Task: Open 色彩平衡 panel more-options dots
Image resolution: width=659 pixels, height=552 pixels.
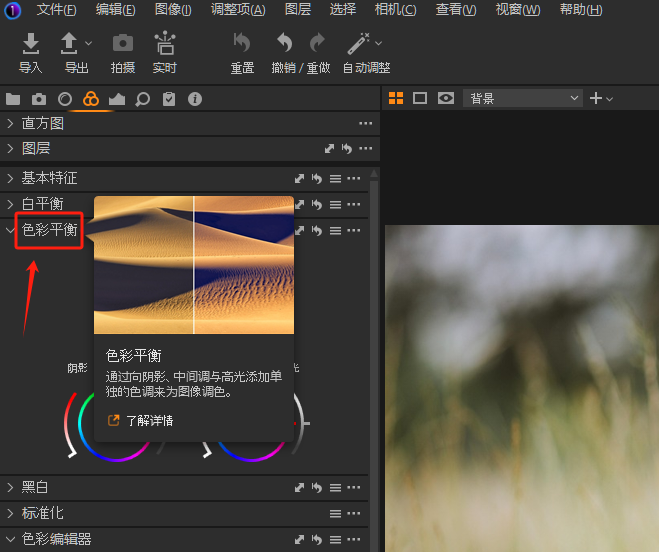Action: [x=354, y=230]
